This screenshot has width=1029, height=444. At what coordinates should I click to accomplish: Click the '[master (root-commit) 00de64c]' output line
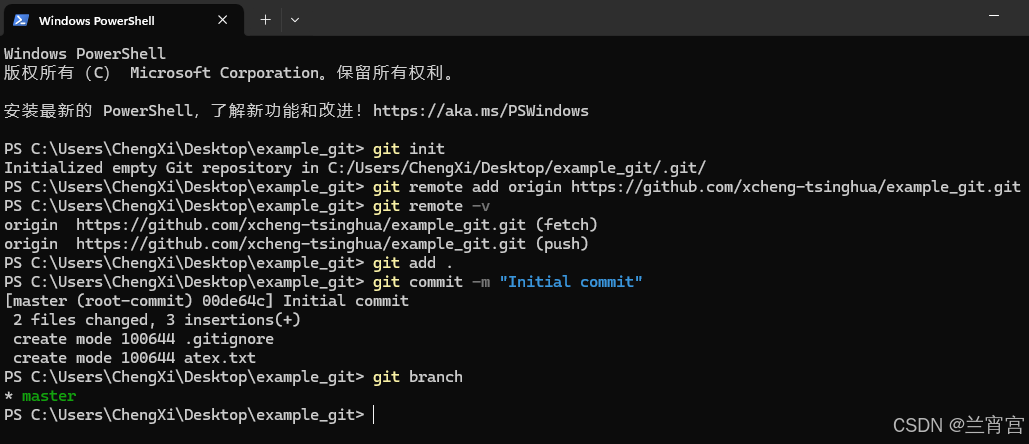pyautogui.click(x=207, y=301)
